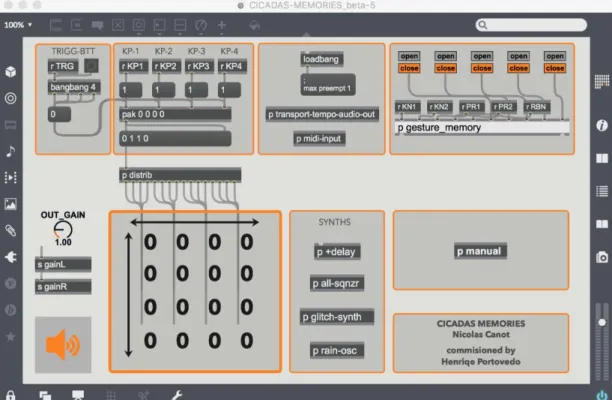Add a toggle object from top toolbar
This screenshot has height=400, width=612.
point(118,25)
